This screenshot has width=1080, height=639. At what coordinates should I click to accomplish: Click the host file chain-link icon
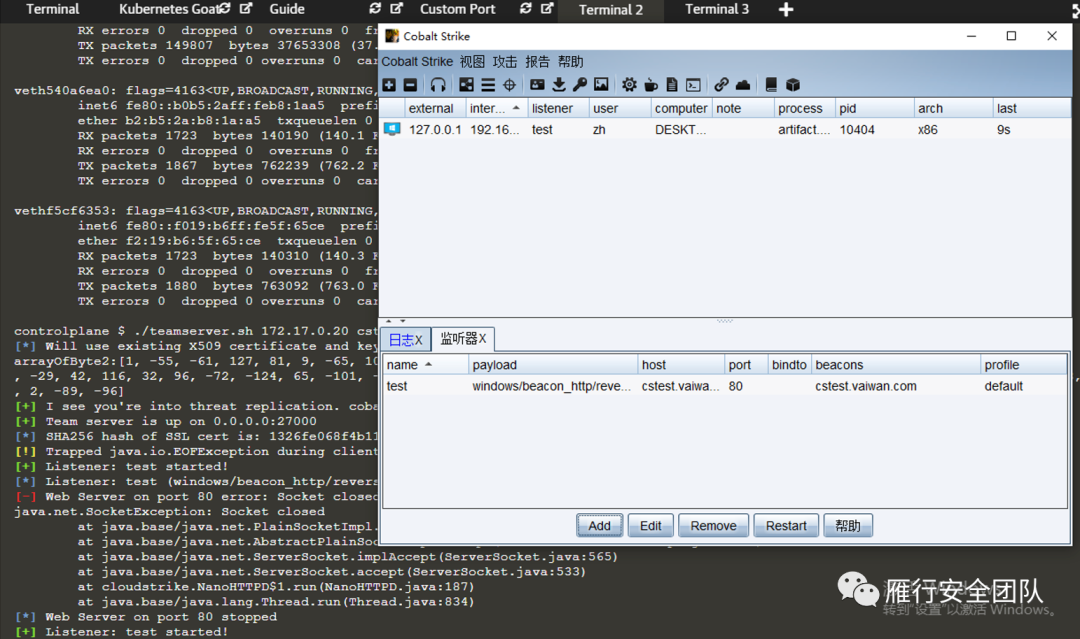tap(721, 85)
